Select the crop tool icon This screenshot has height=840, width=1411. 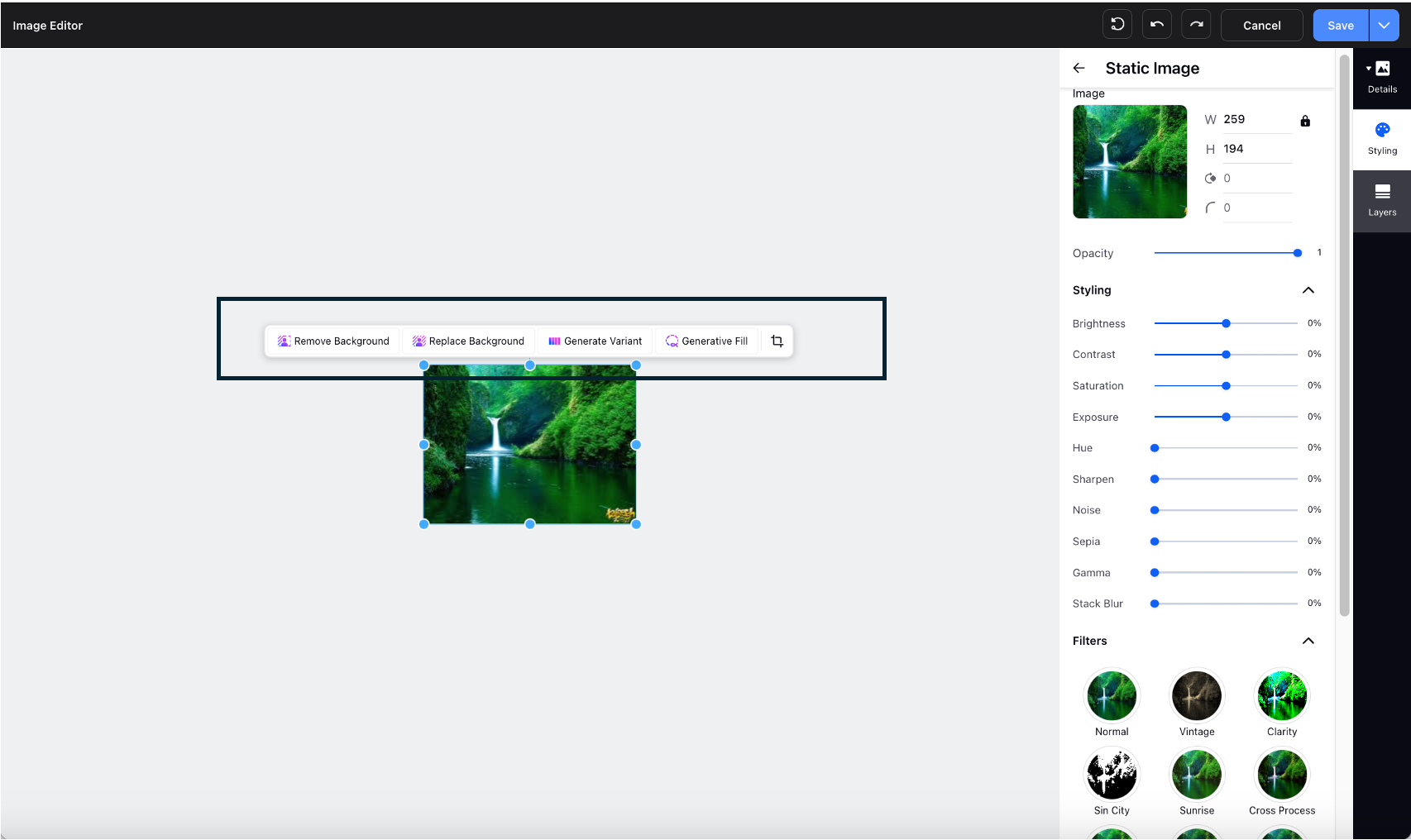click(x=777, y=341)
